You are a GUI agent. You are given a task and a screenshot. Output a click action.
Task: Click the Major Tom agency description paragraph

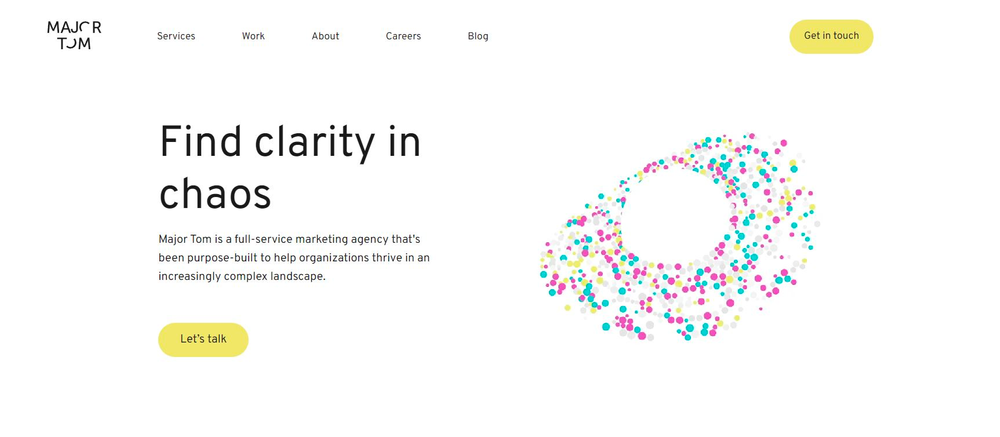294,258
